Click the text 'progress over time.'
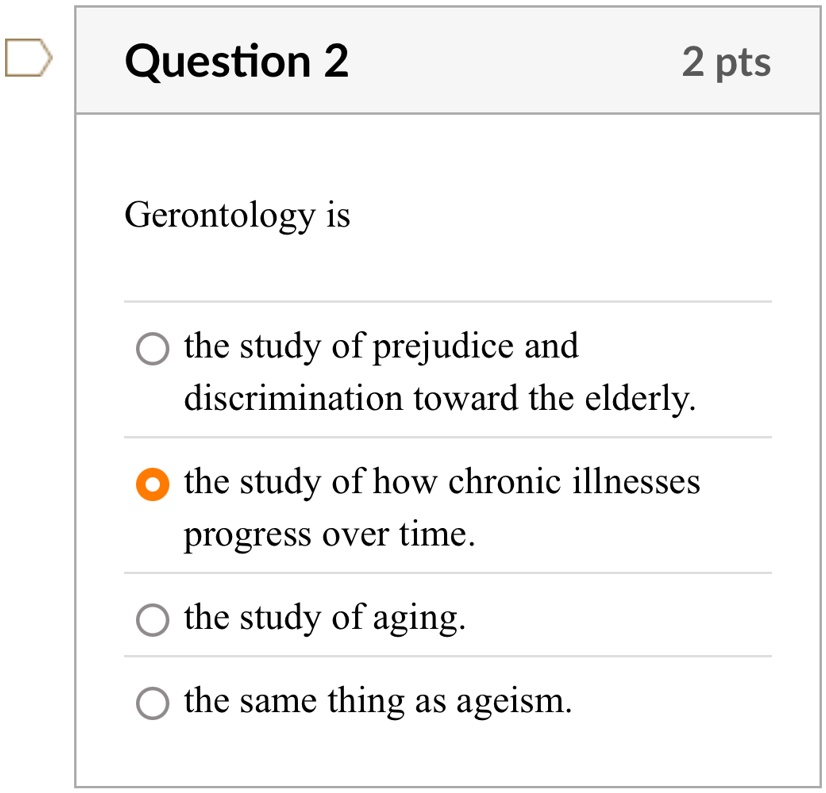The image size is (826, 793). (330, 535)
